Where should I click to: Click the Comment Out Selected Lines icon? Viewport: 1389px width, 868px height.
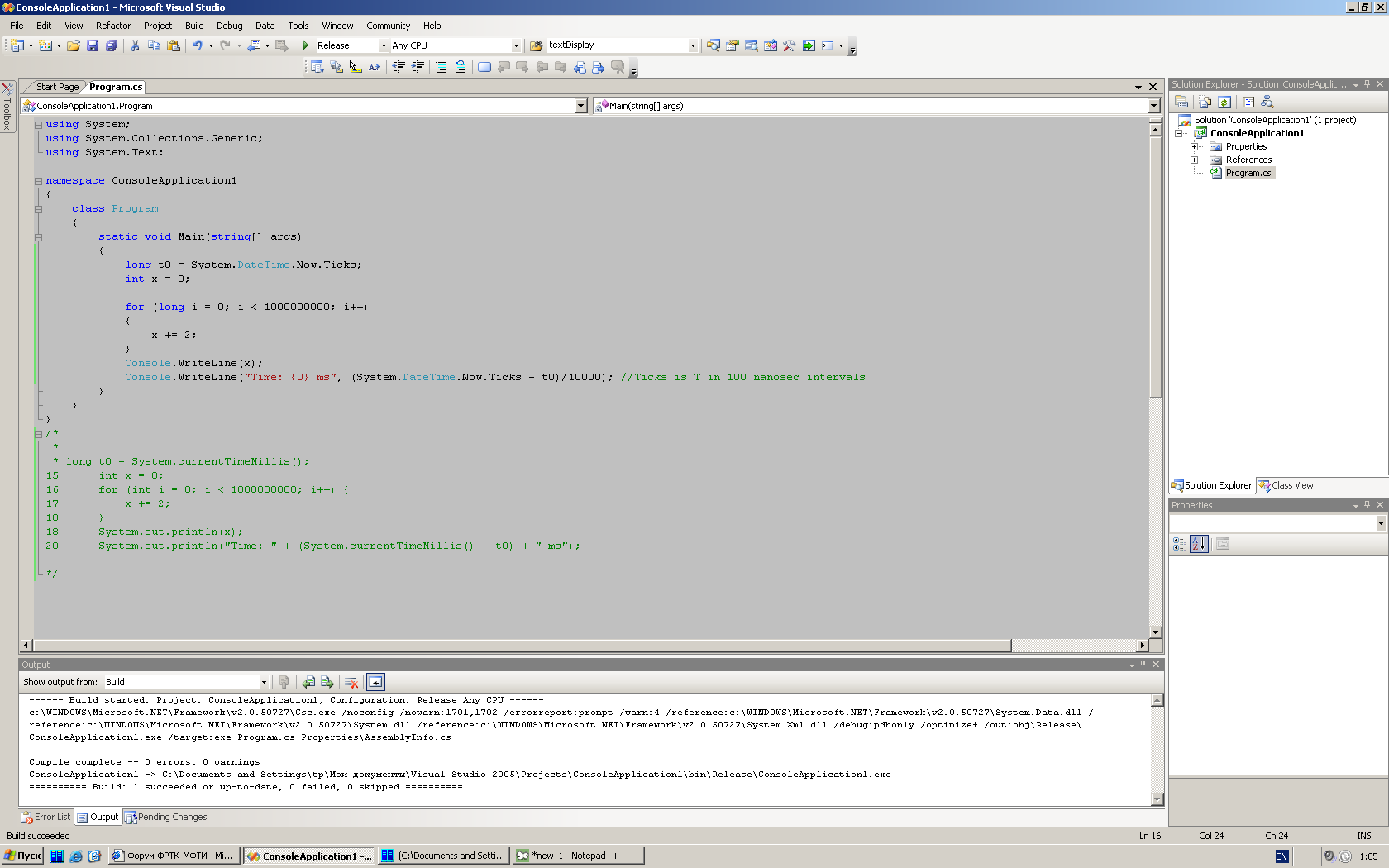pos(442,67)
